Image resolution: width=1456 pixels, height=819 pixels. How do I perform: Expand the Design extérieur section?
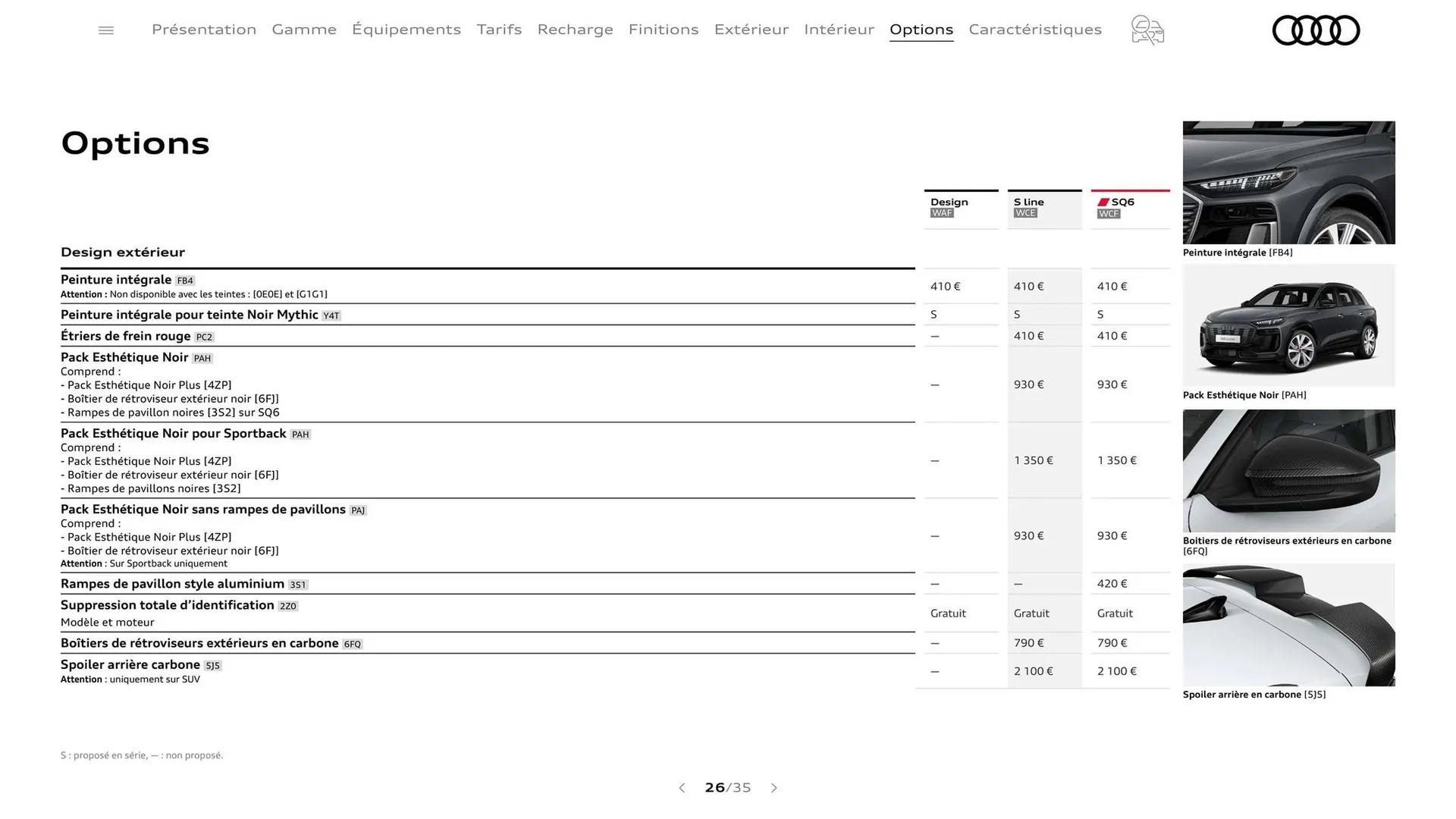(x=123, y=252)
